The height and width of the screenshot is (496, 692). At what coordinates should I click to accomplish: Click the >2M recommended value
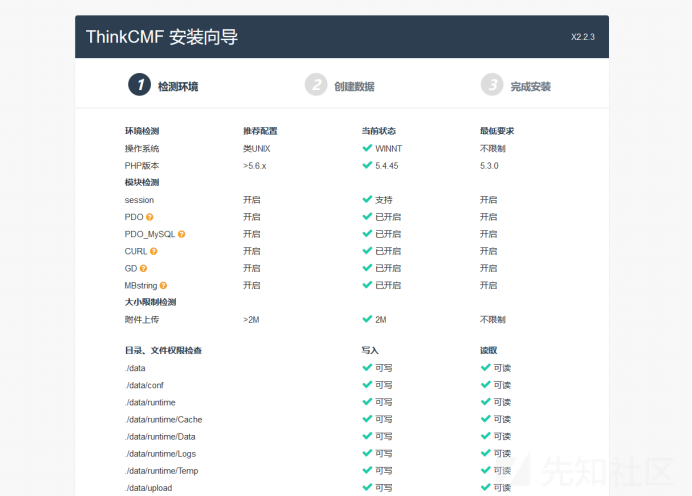tap(251, 320)
